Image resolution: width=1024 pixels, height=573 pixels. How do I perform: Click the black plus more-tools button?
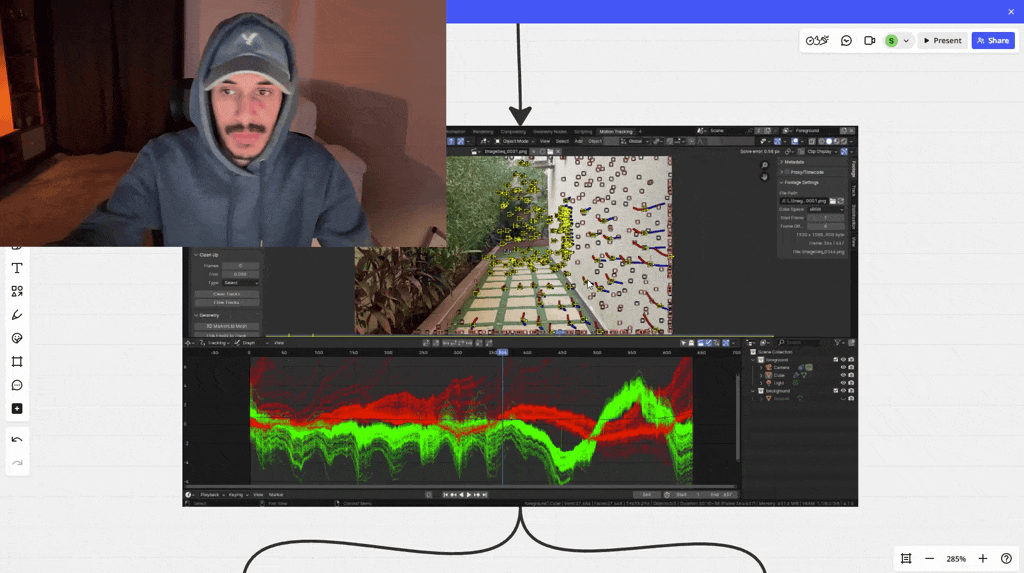pos(17,409)
